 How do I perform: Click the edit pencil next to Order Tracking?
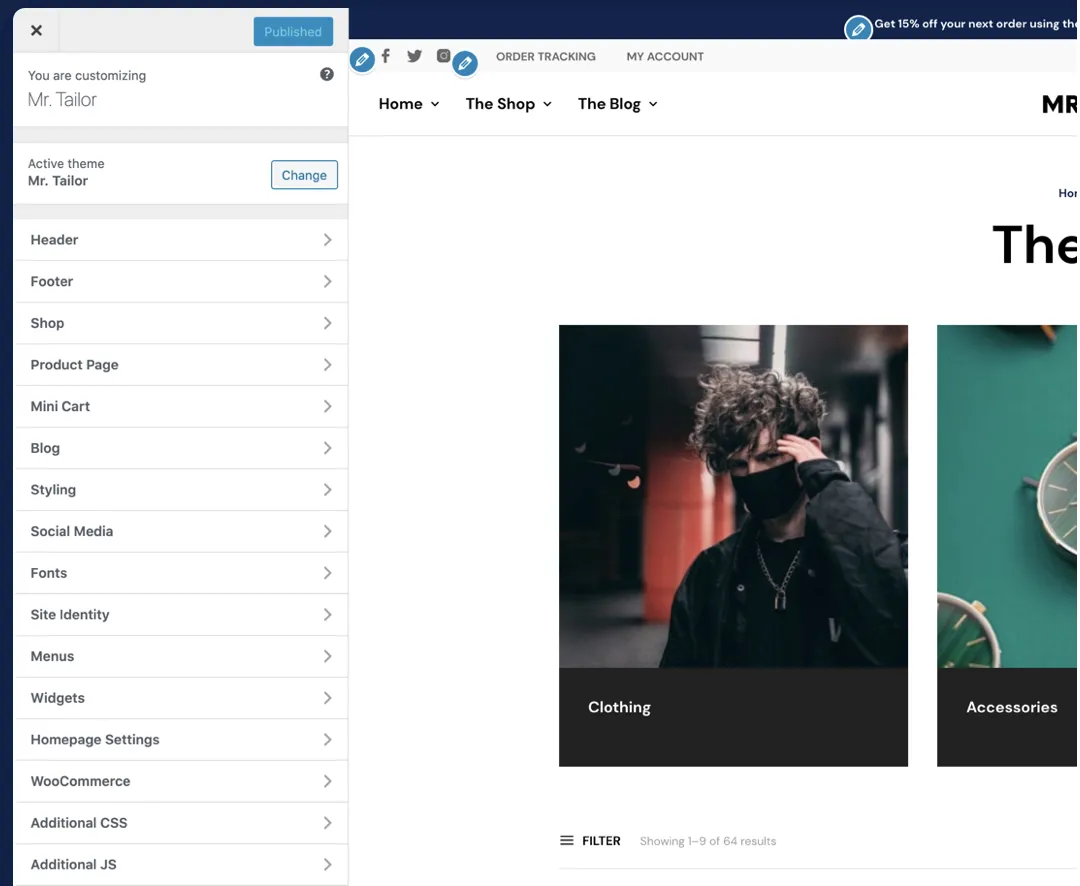(465, 63)
